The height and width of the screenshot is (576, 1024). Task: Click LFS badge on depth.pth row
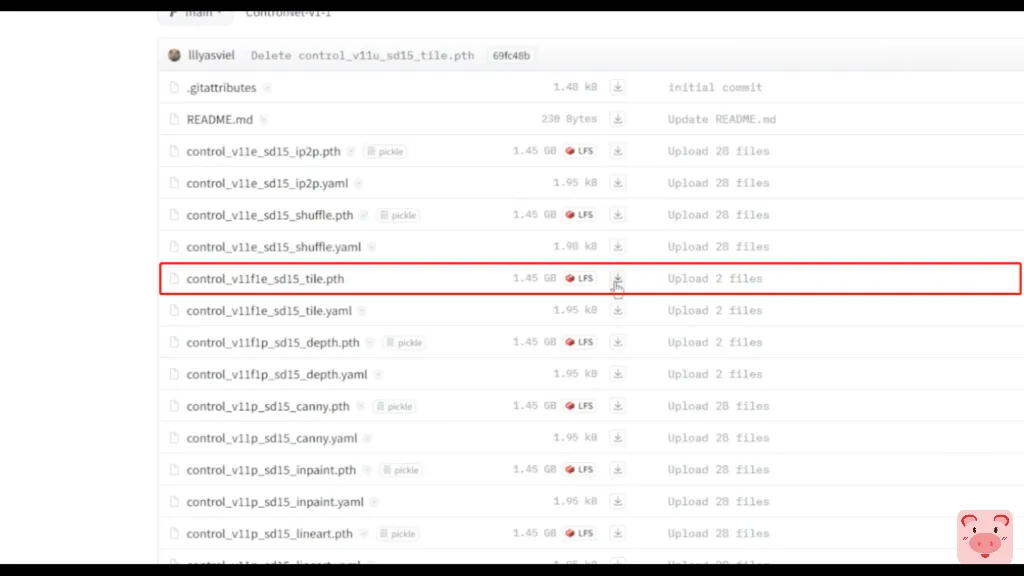[579, 342]
